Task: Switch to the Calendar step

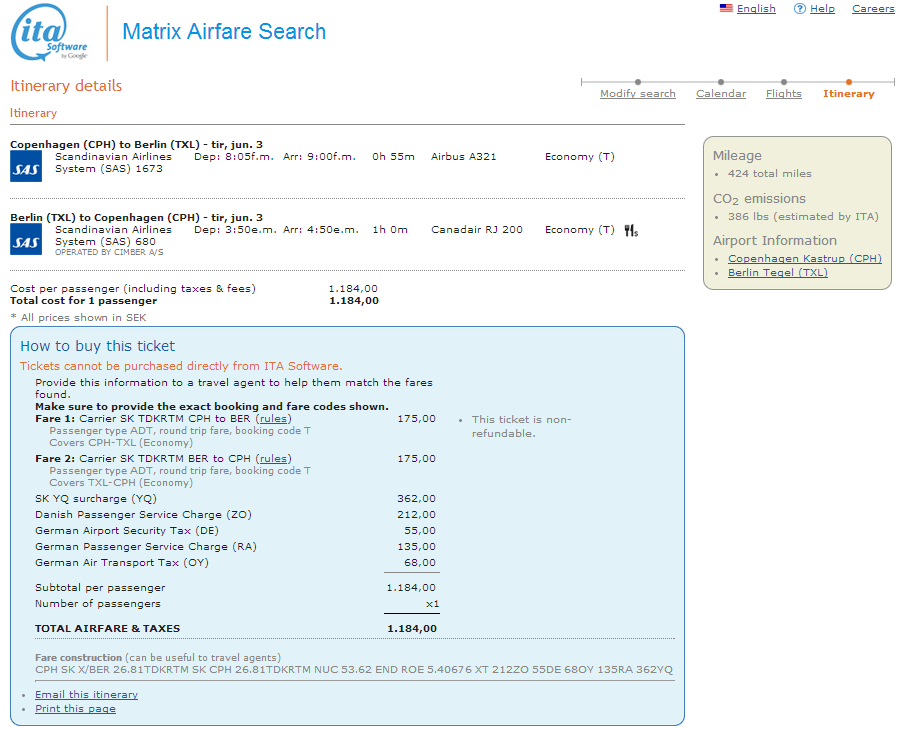Action: (x=721, y=94)
